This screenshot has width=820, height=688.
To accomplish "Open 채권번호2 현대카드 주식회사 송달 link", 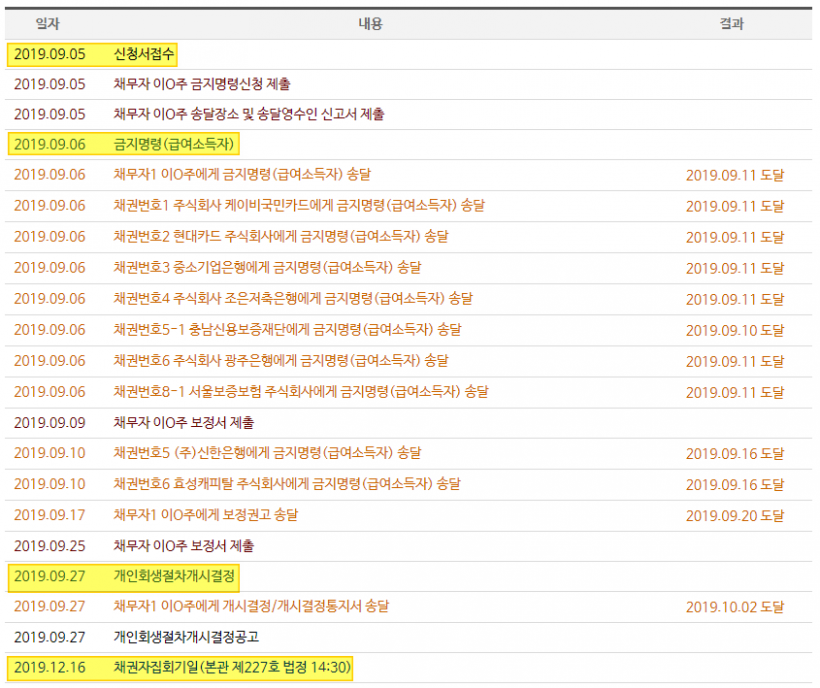I will (x=281, y=236).
